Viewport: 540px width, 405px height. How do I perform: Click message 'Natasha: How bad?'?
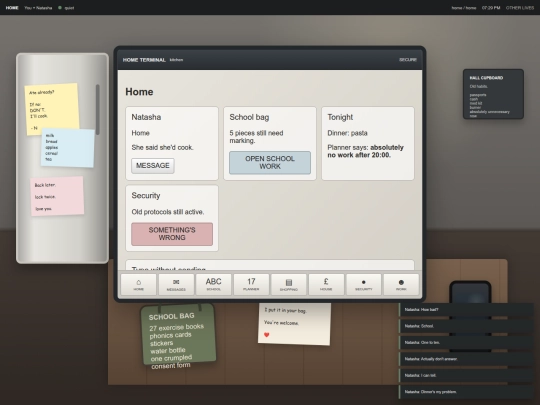click(466, 310)
